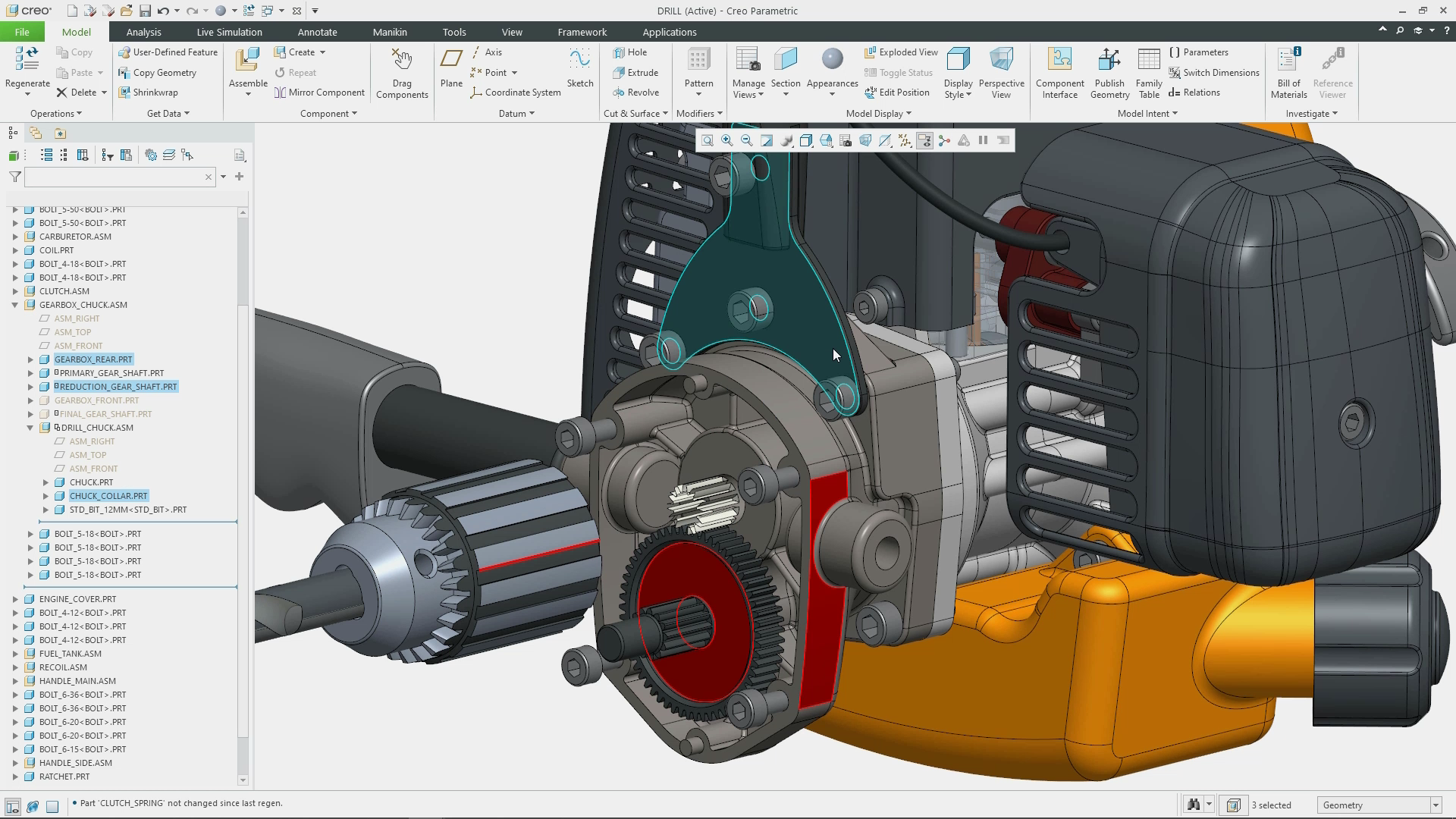
Task: Click Edit Position button
Action: tap(897, 93)
